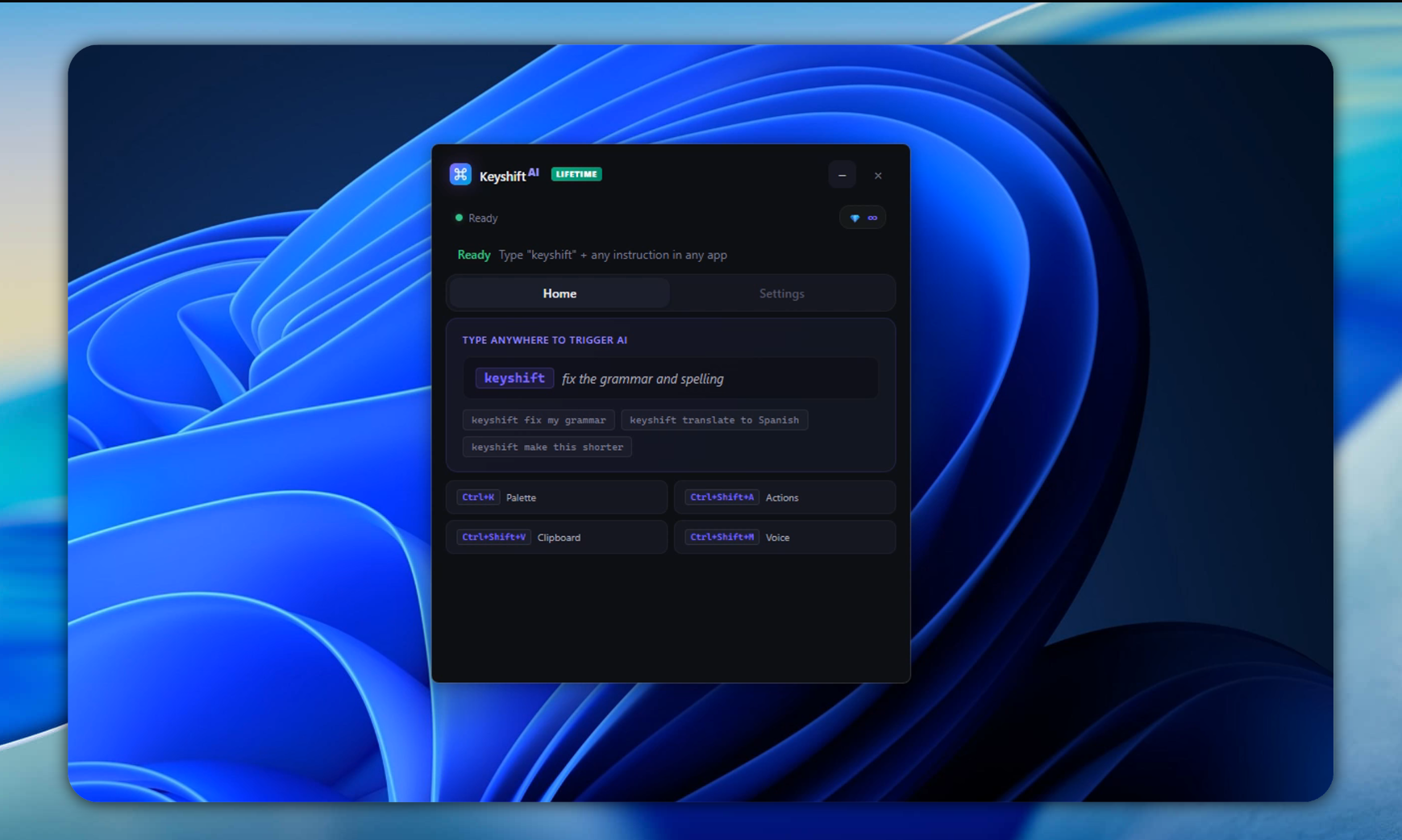Screen dimensions: 1402x840
Task: Open the Actions shortcut card
Action: coord(784,497)
